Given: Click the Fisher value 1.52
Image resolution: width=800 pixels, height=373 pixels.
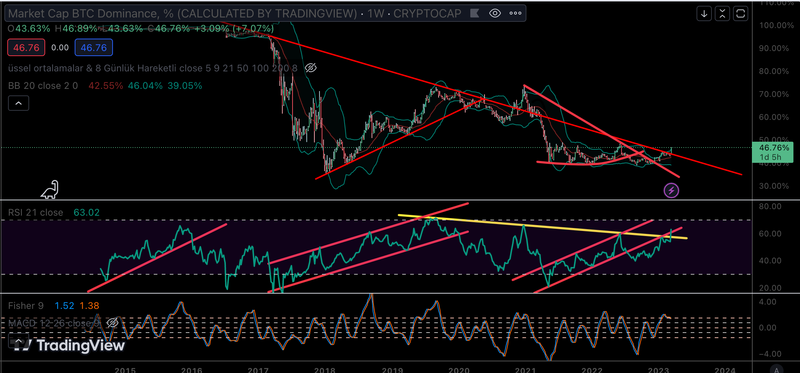Looking at the screenshot, I should click(65, 306).
